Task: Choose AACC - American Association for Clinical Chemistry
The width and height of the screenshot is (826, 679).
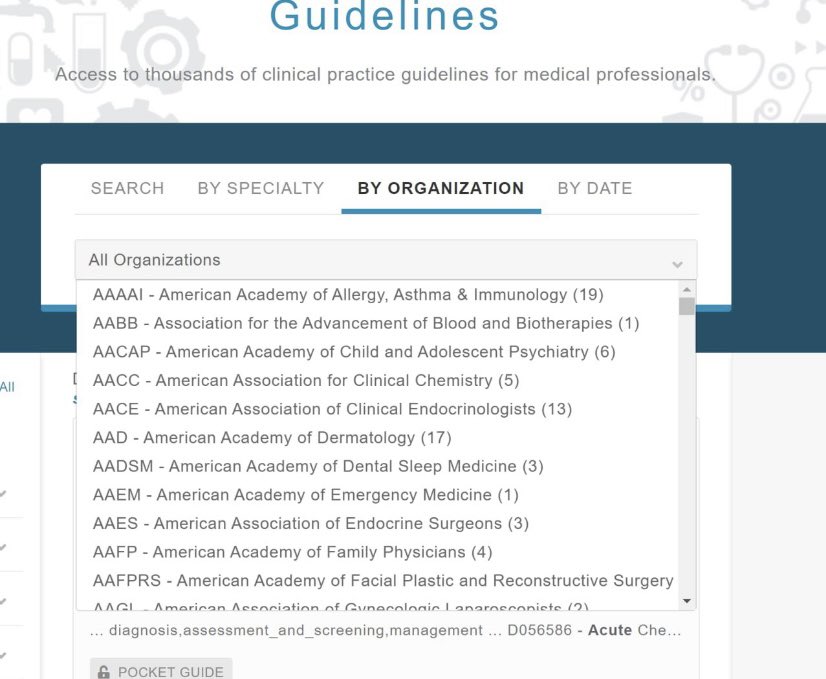Action: point(378,380)
